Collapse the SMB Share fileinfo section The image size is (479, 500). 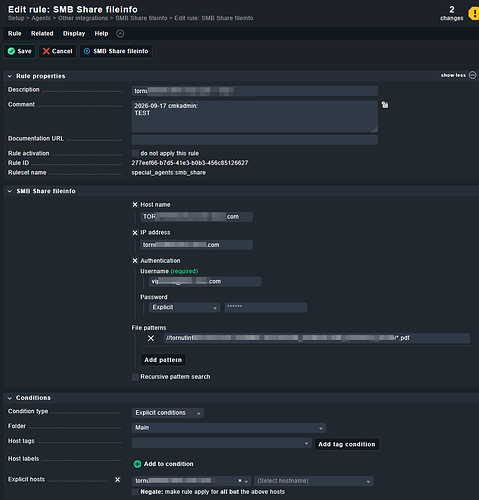(x=10, y=191)
